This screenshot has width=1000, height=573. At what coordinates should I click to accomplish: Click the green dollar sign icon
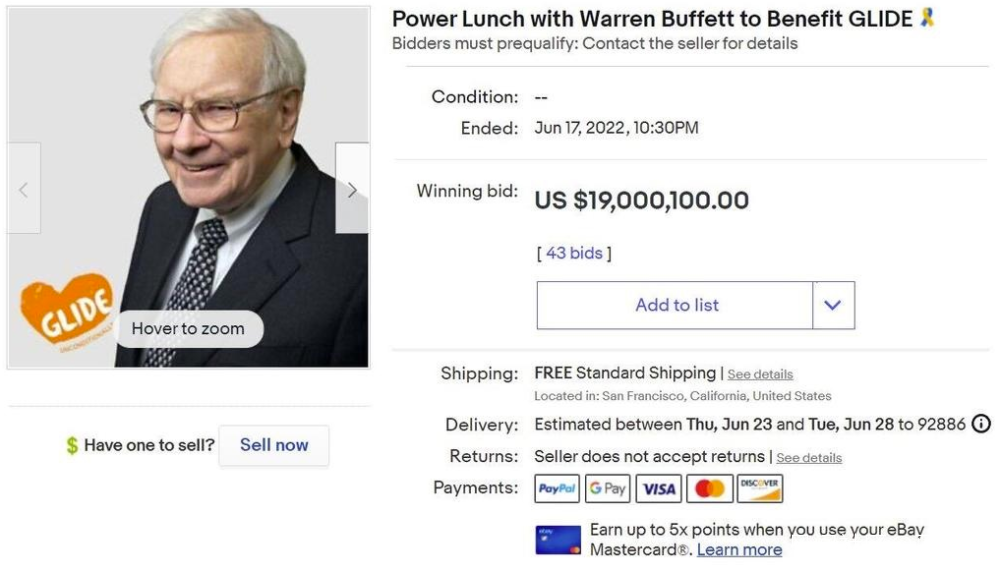coord(72,446)
